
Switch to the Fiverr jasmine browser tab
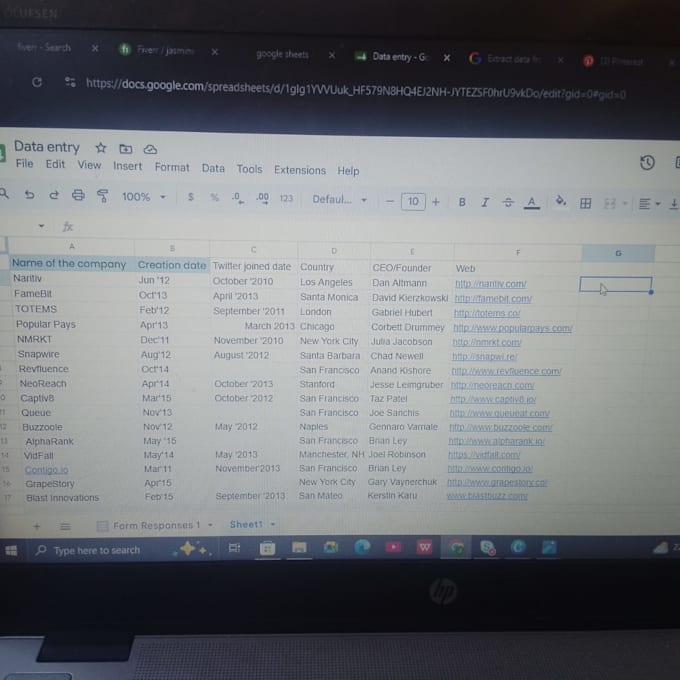click(165, 50)
